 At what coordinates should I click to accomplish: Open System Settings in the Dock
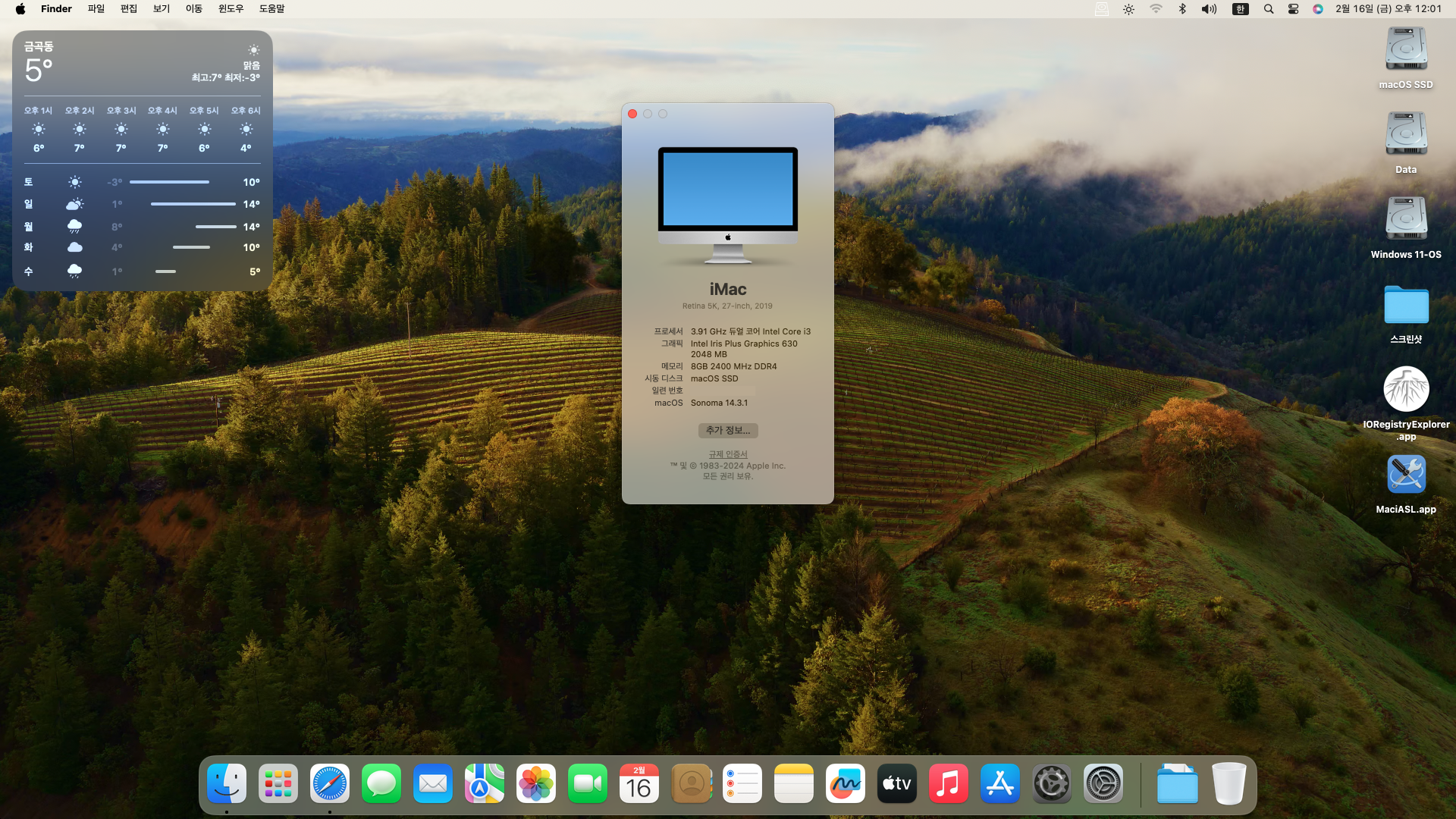[x=1103, y=783]
